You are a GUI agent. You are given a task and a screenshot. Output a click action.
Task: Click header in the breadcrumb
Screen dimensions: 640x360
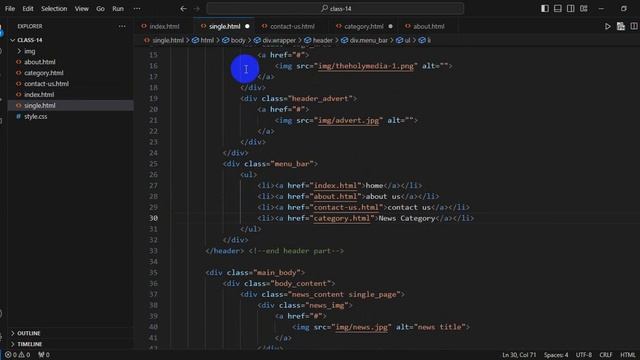tap(322, 40)
